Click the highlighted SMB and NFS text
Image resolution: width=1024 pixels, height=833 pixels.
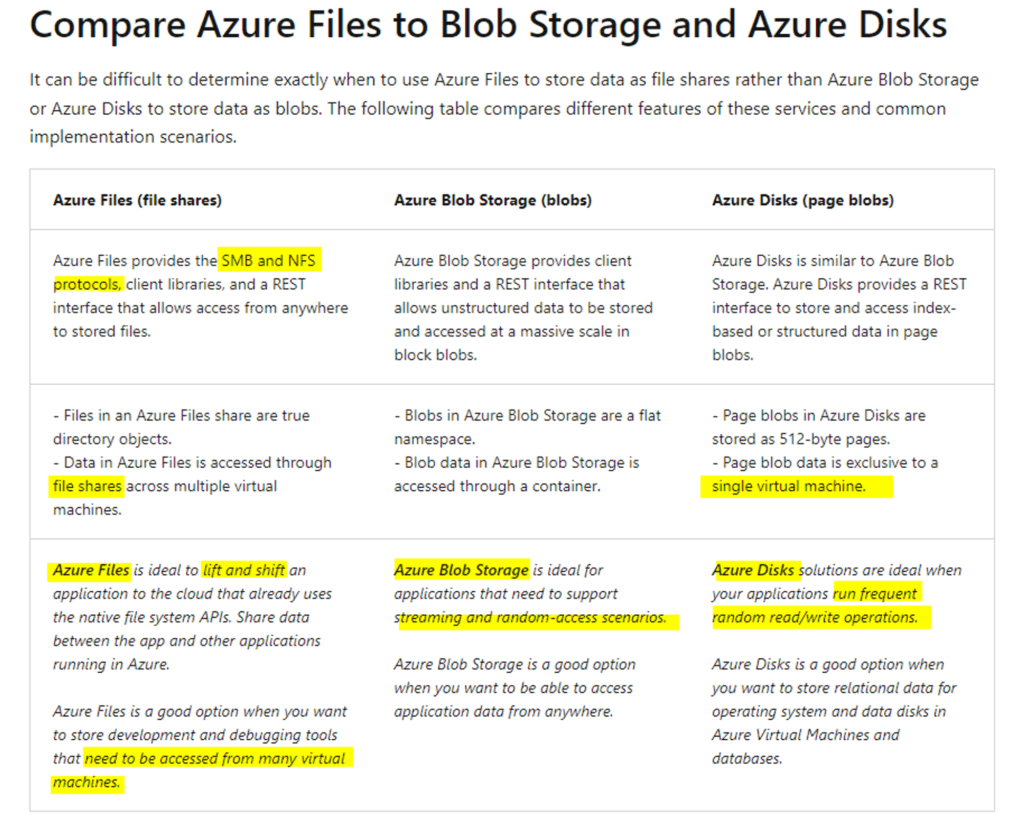point(268,261)
